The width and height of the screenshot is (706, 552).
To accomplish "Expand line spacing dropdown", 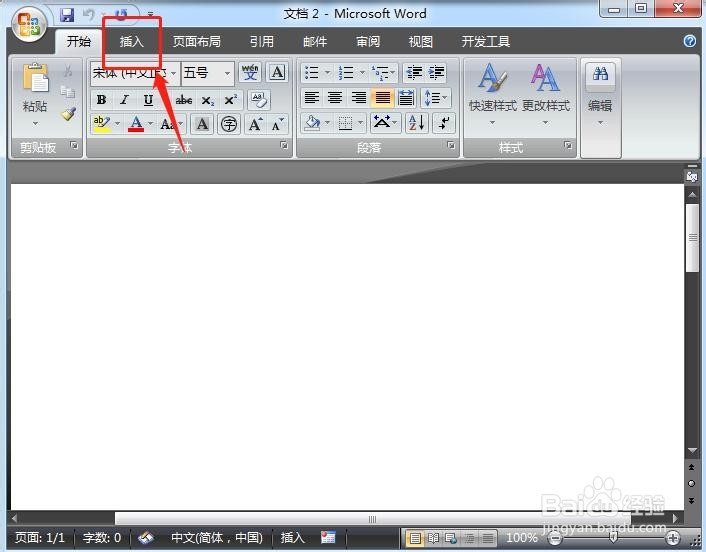I will [436, 98].
